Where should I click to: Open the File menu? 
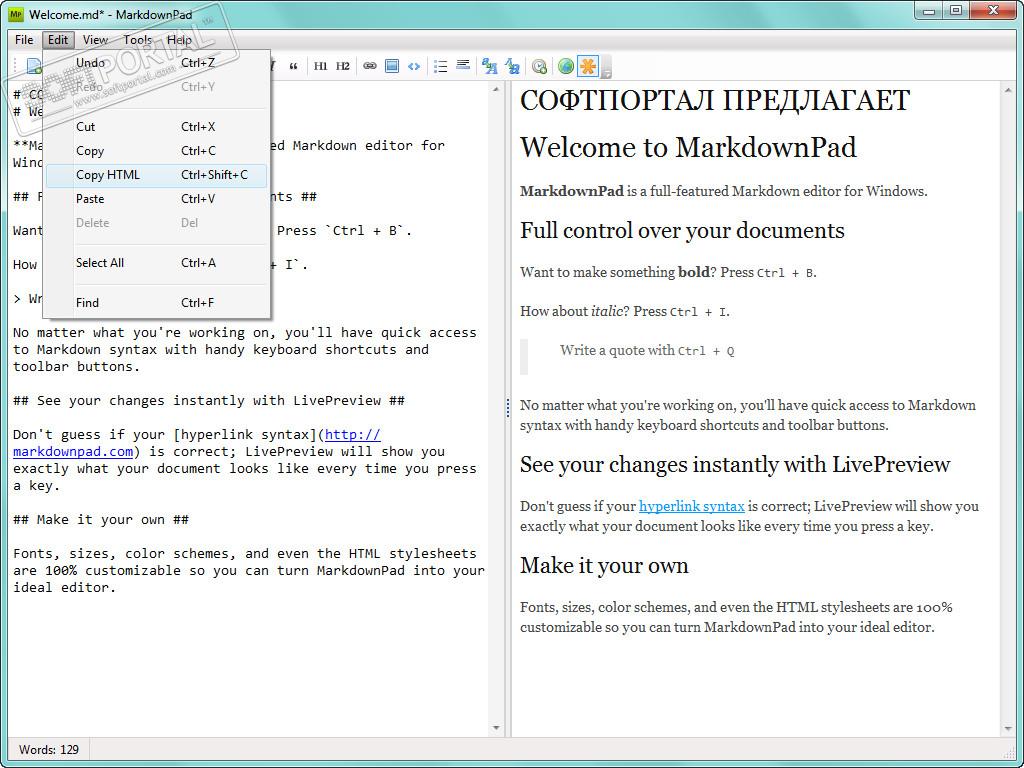pyautogui.click(x=24, y=40)
